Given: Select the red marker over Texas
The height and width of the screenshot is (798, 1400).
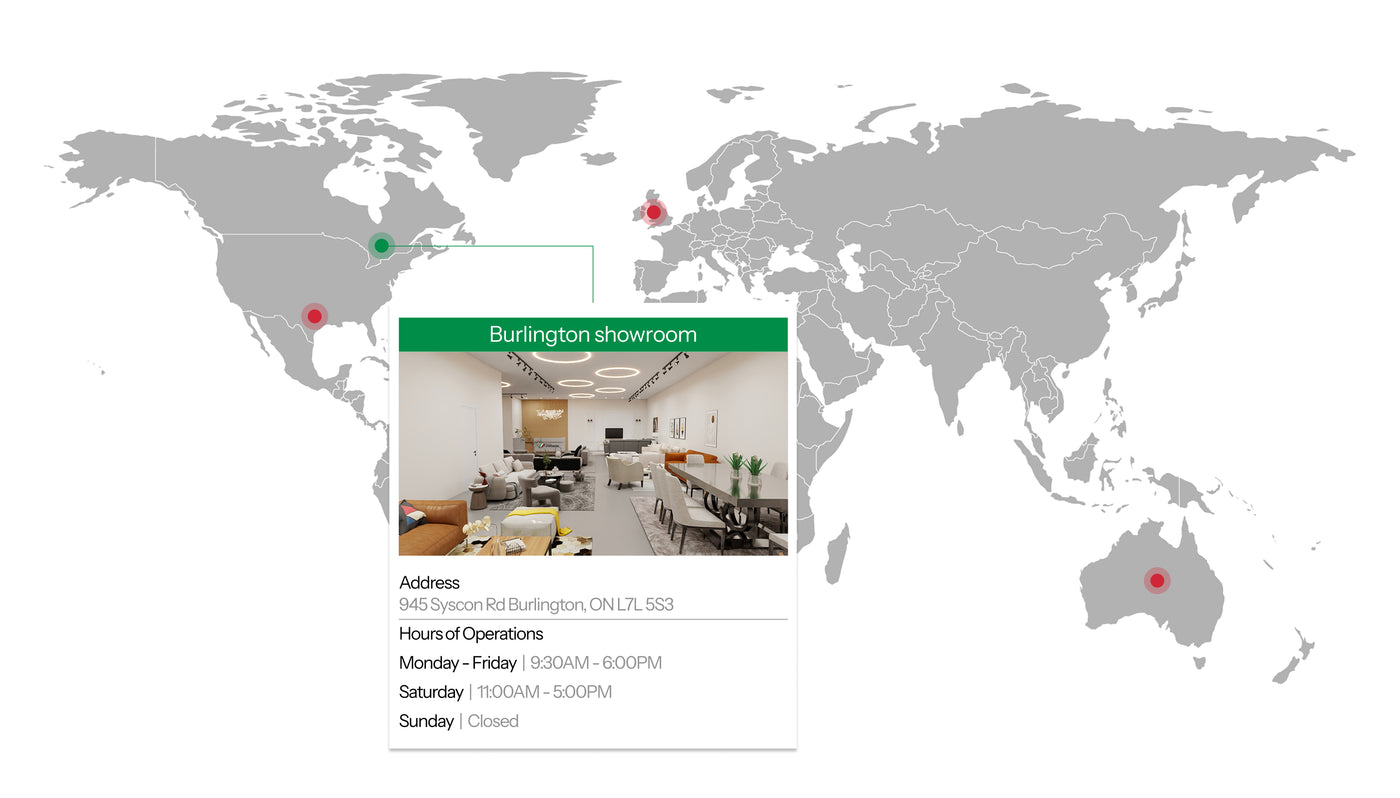Looking at the screenshot, I should pos(314,316).
